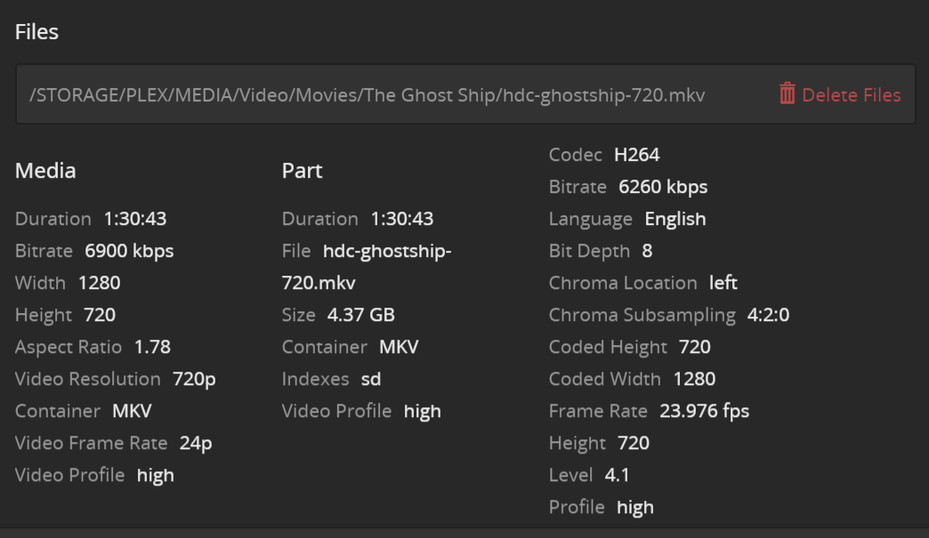Click the Files section heading
The height and width of the screenshot is (538, 929).
pos(37,32)
